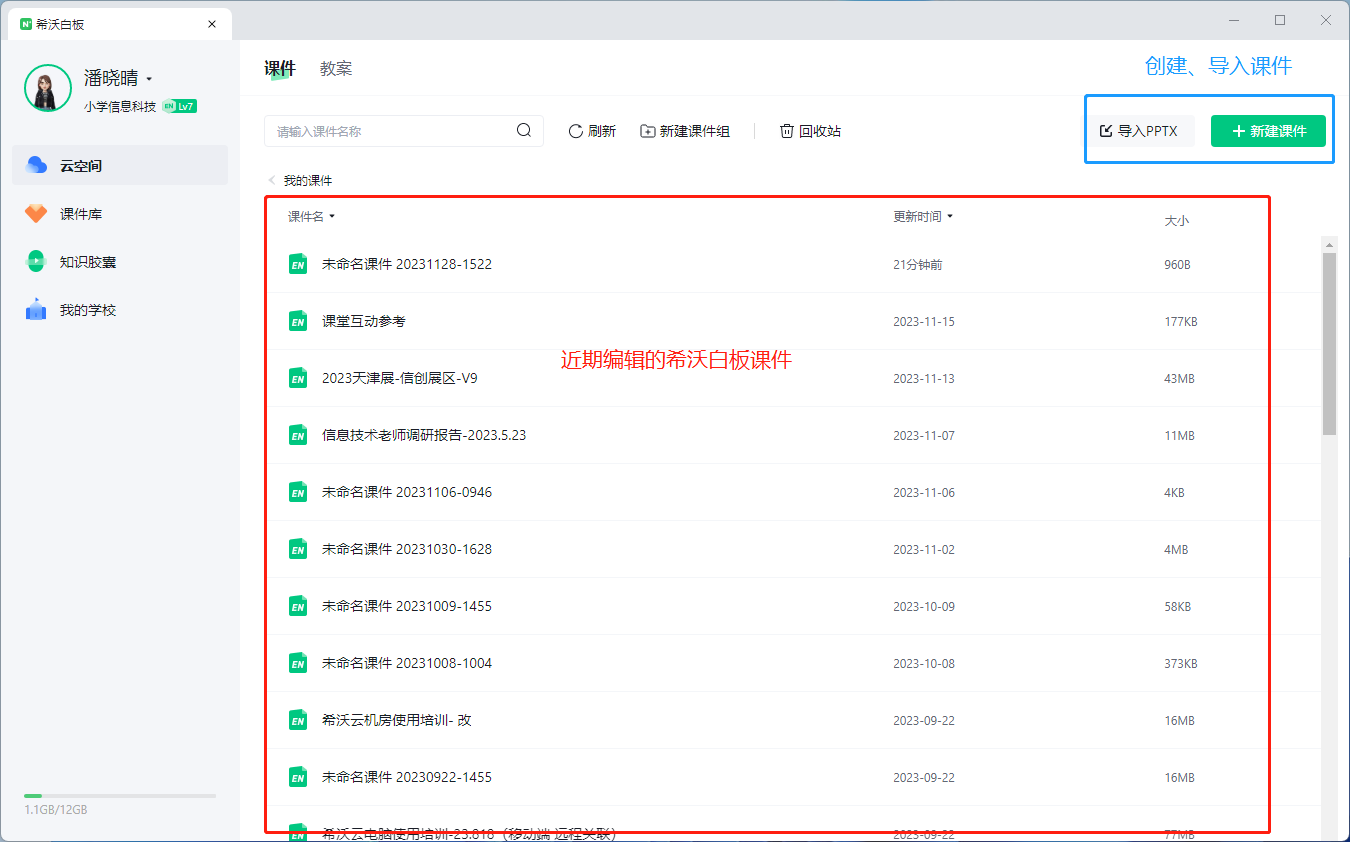
Task: Refresh the courseware list with 刷新
Action: [x=592, y=131]
